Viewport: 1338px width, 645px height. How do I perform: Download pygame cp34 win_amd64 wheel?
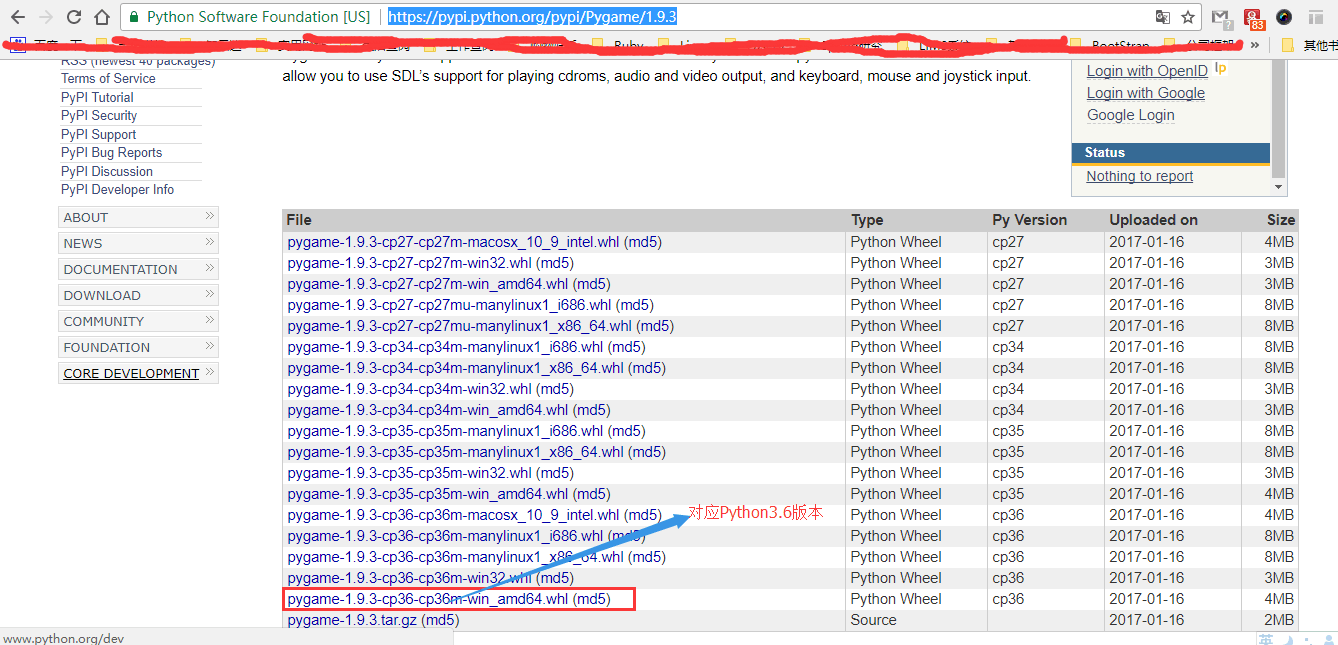pos(427,410)
